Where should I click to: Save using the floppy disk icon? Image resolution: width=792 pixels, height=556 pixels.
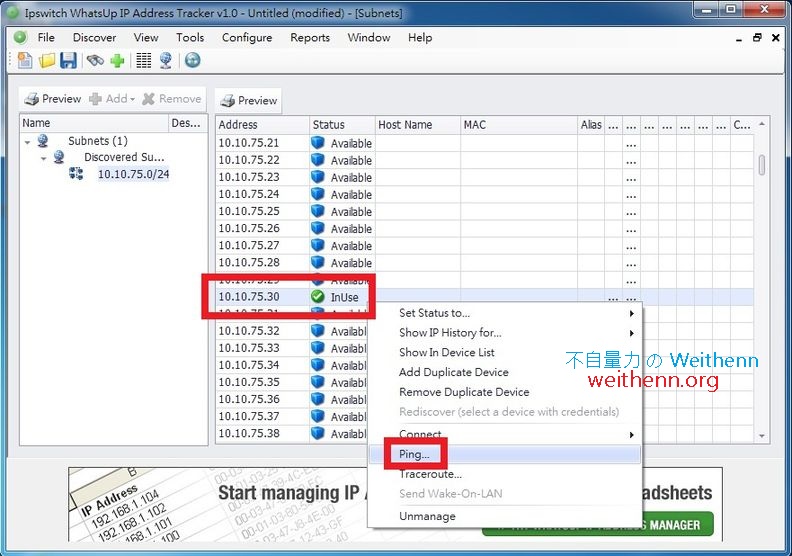pyautogui.click(x=68, y=60)
